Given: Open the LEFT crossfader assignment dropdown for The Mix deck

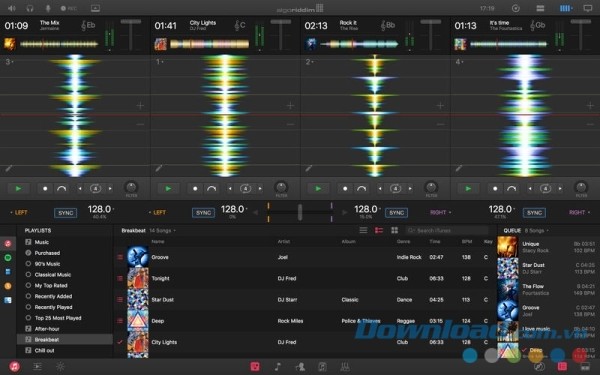Looking at the screenshot, I should [19, 212].
